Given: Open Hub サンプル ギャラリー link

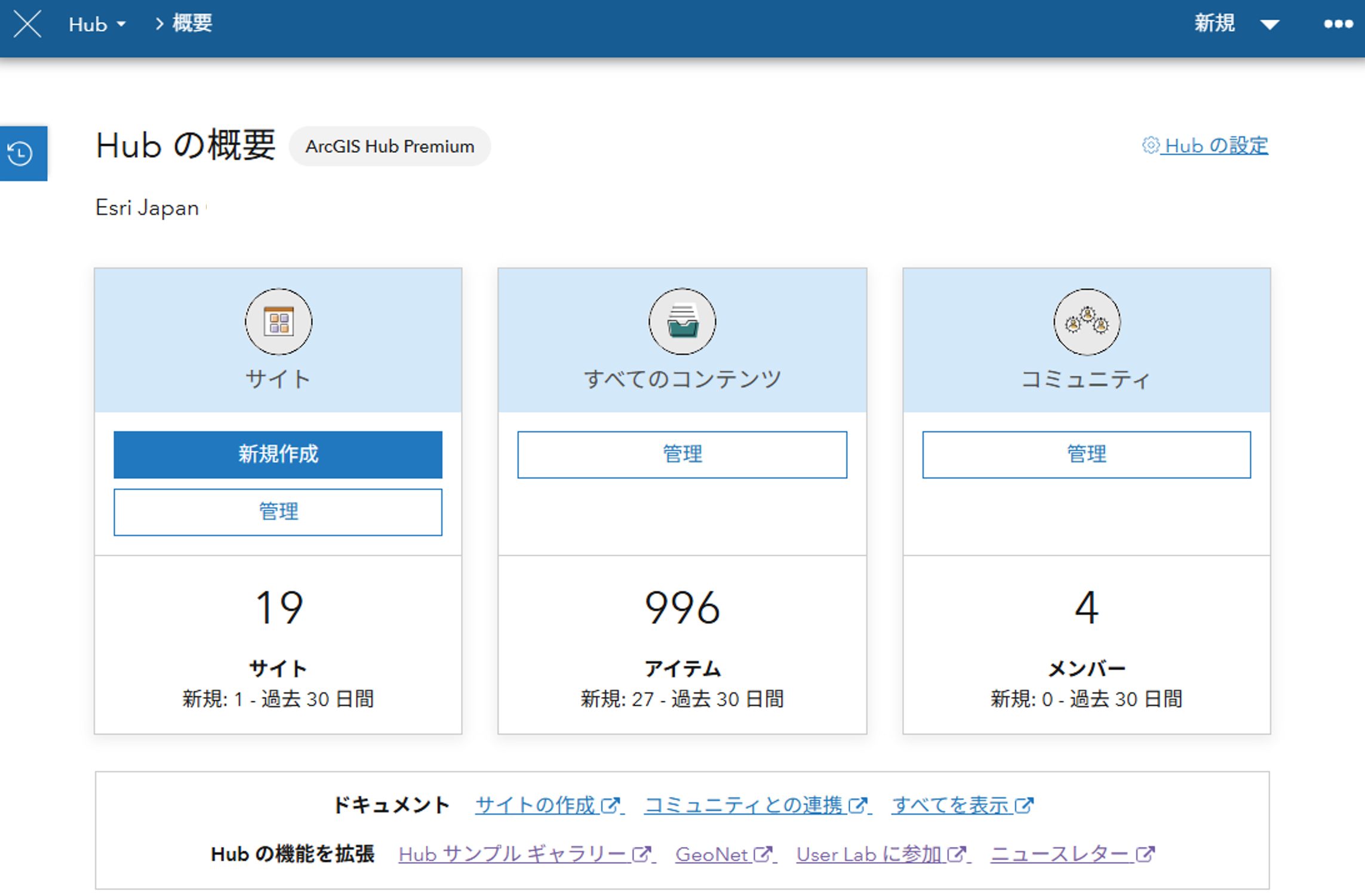Looking at the screenshot, I should point(512,854).
